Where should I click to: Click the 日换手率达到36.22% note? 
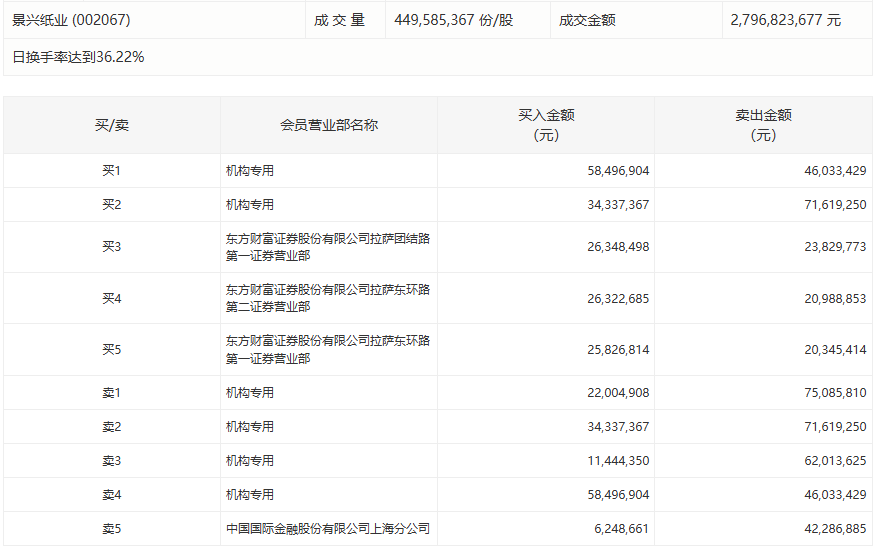coord(78,57)
